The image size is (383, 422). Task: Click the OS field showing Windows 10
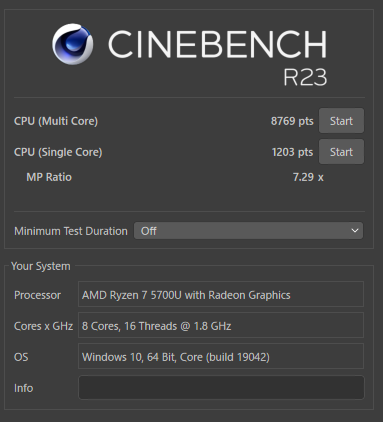pyautogui.click(x=221, y=356)
